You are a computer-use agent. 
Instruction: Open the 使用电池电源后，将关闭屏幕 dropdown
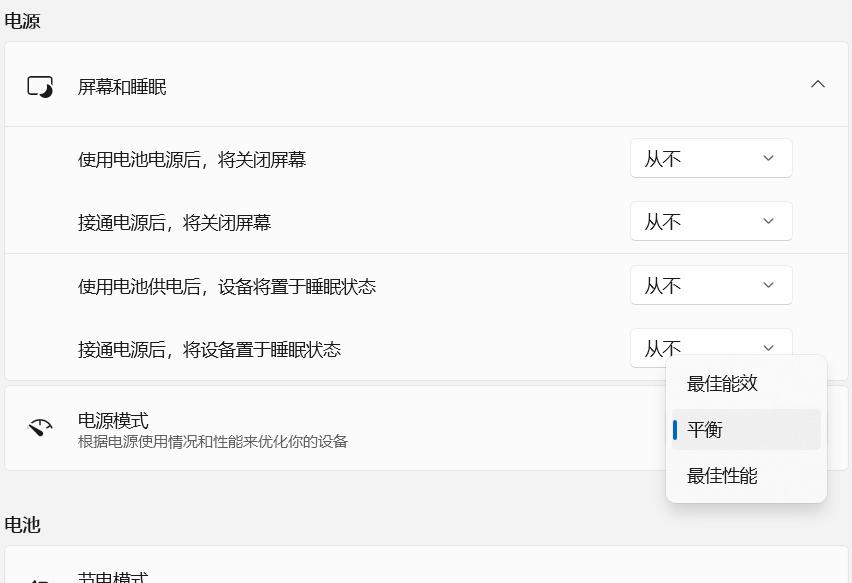(x=711, y=158)
